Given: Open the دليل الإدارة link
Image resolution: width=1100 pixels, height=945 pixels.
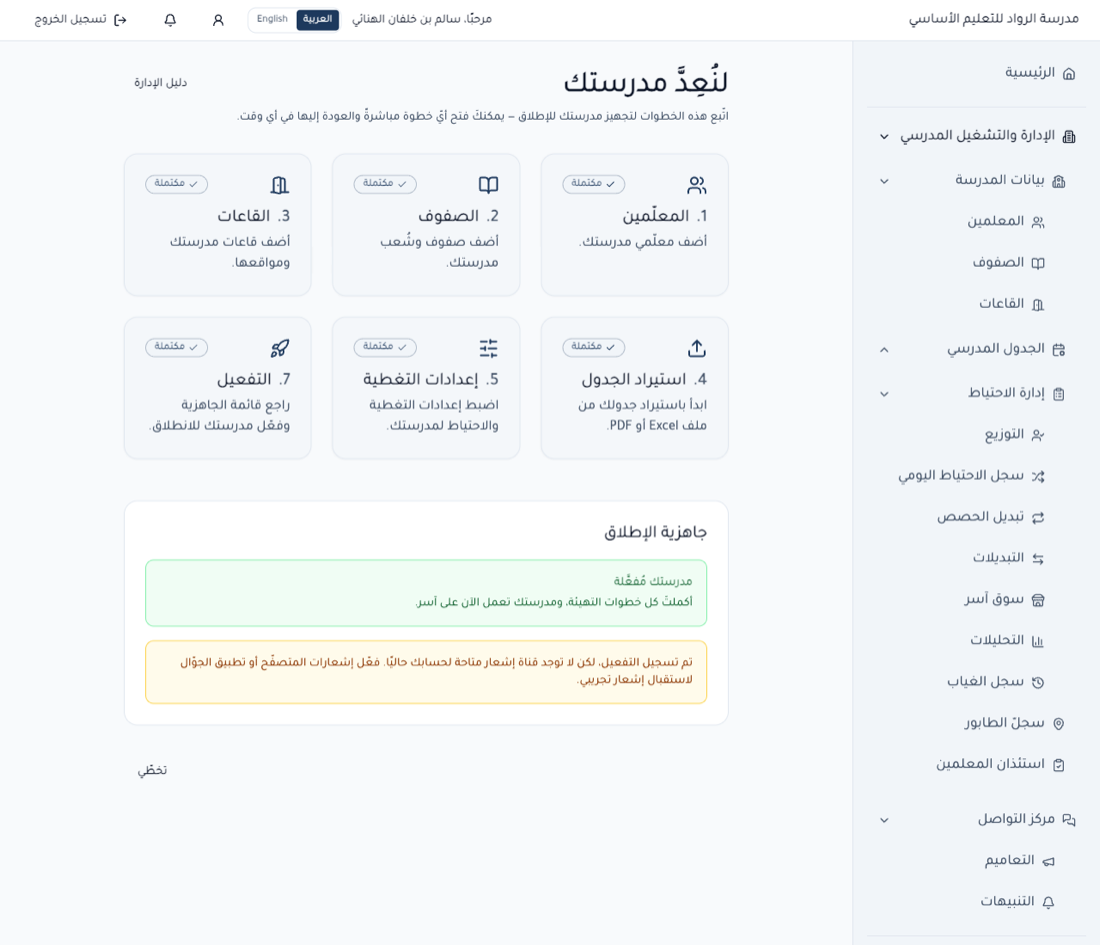Looking at the screenshot, I should pos(161,83).
